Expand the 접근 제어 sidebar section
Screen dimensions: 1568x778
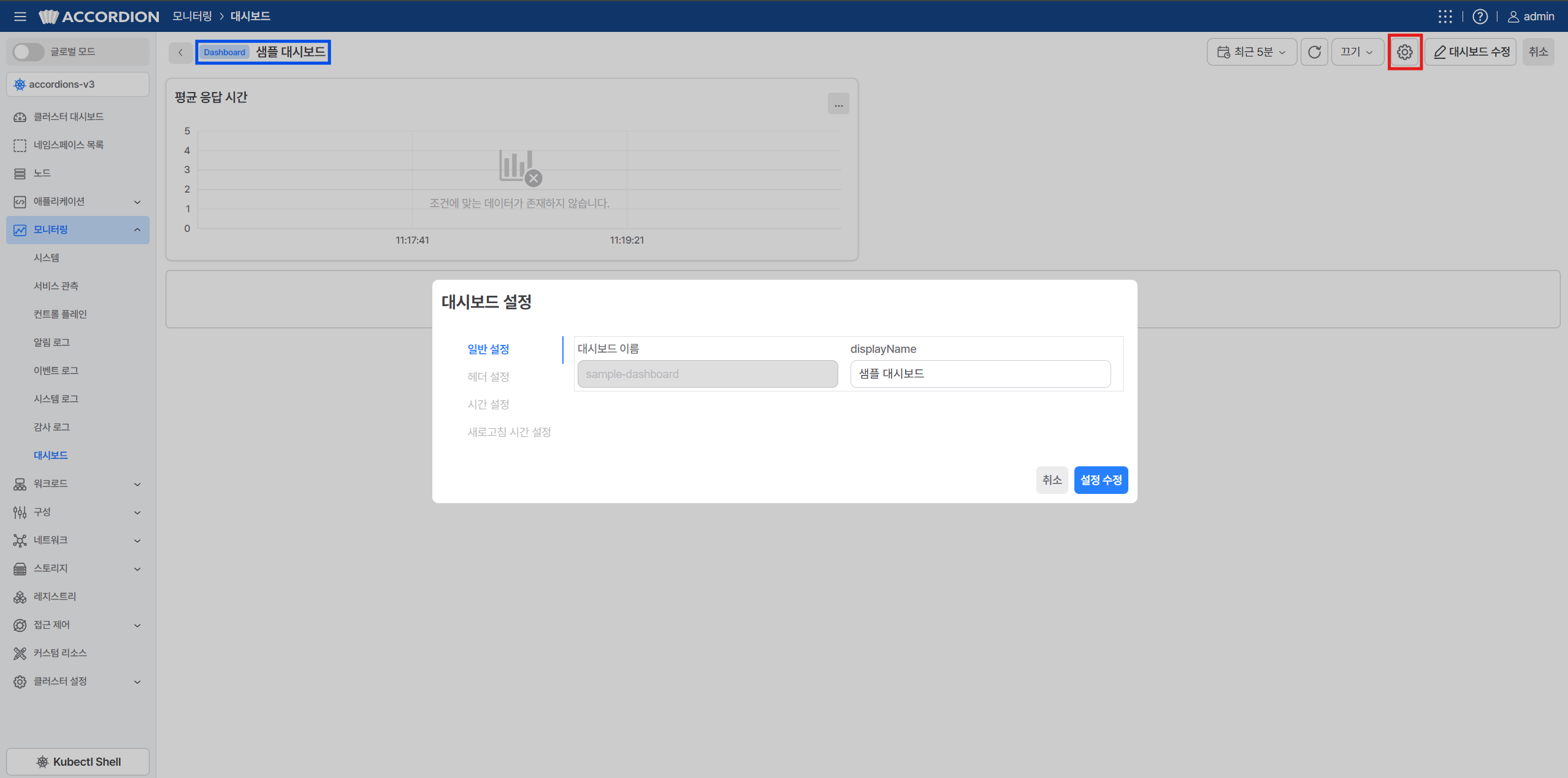click(78, 625)
